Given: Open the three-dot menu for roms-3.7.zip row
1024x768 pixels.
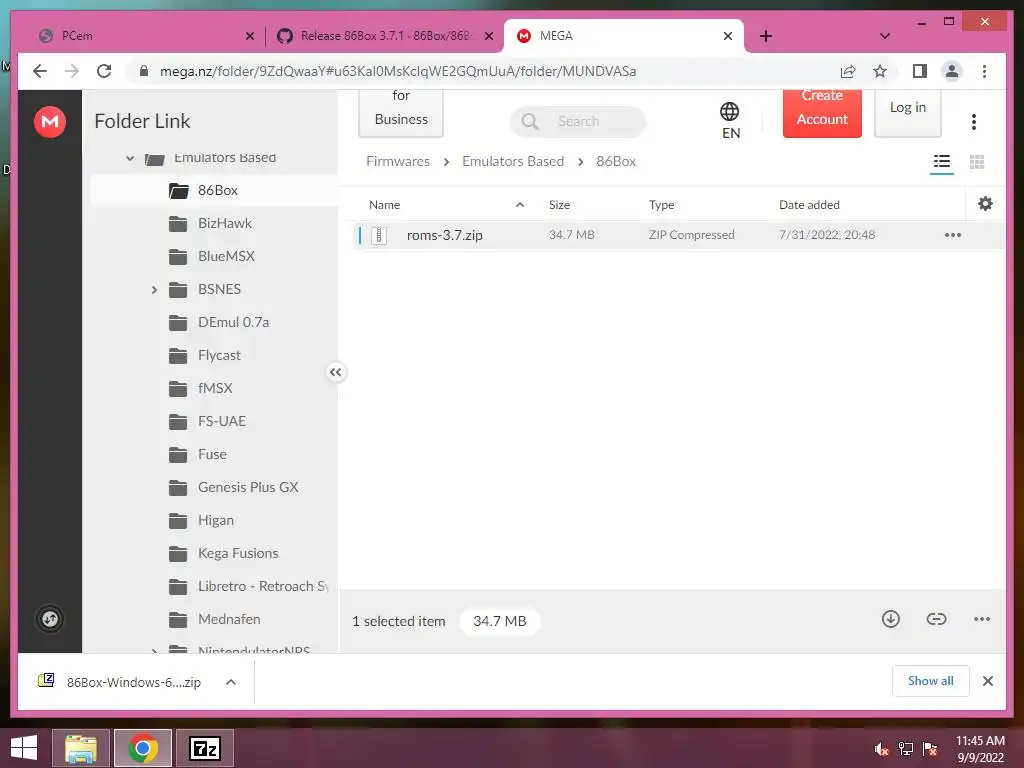Looking at the screenshot, I should [x=953, y=235].
